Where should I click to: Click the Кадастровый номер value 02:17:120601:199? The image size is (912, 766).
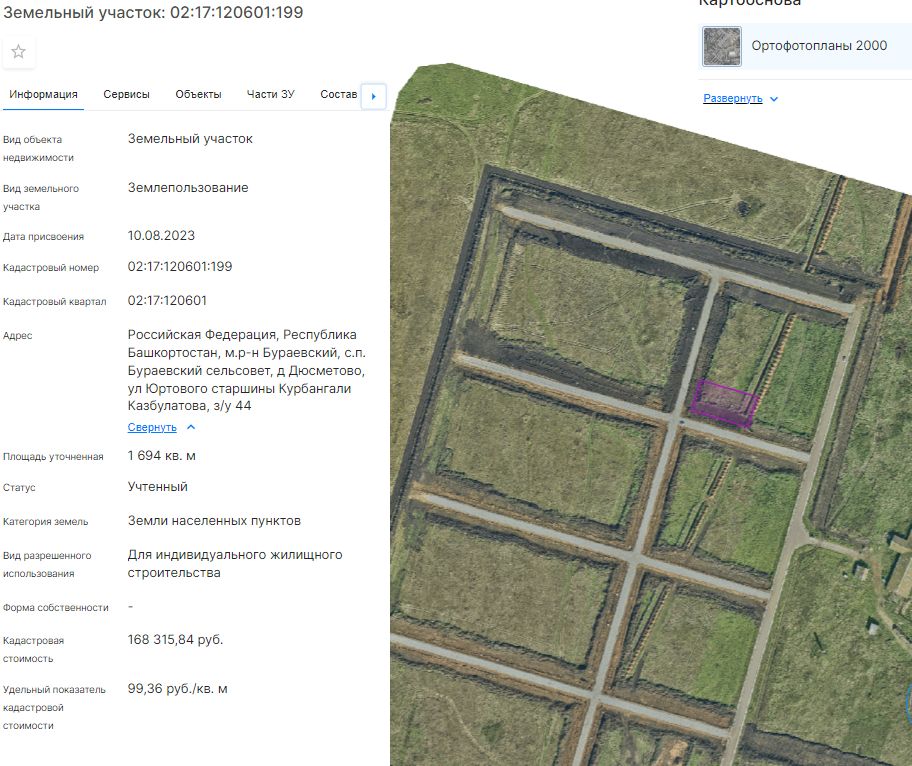pyautogui.click(x=180, y=267)
